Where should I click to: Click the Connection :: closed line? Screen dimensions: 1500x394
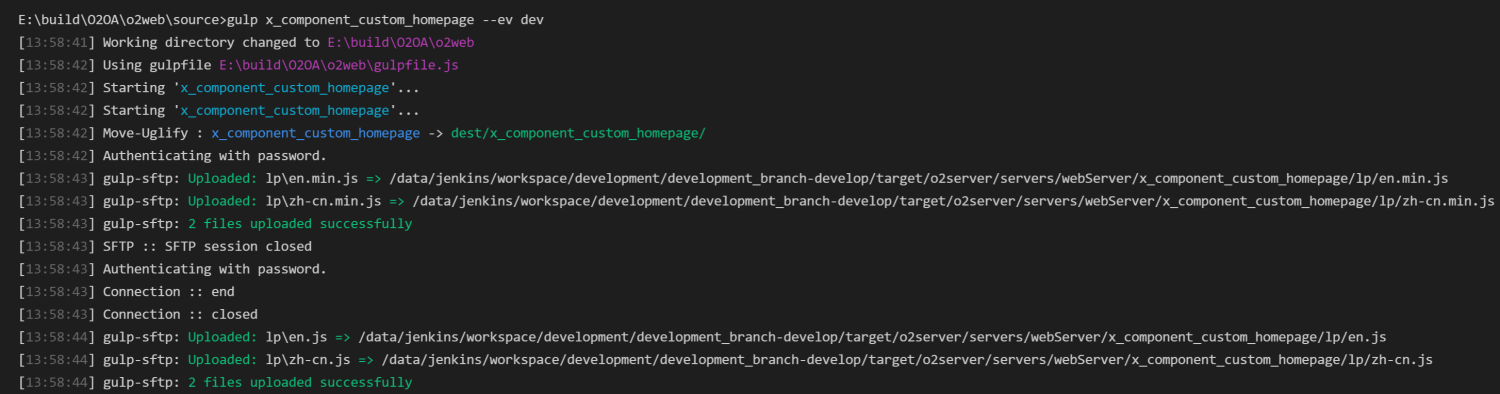click(180, 315)
